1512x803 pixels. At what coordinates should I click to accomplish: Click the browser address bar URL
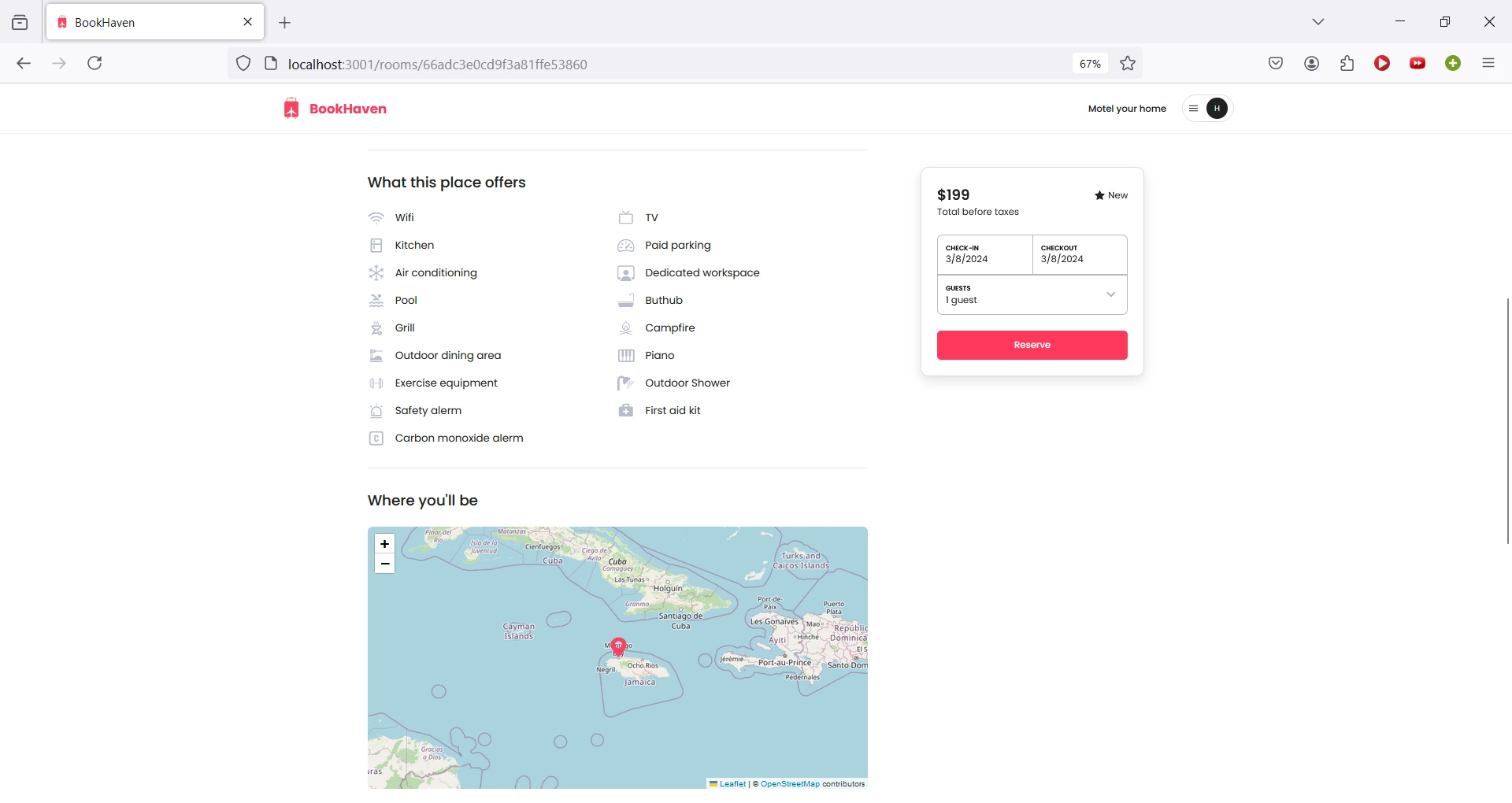(x=438, y=65)
